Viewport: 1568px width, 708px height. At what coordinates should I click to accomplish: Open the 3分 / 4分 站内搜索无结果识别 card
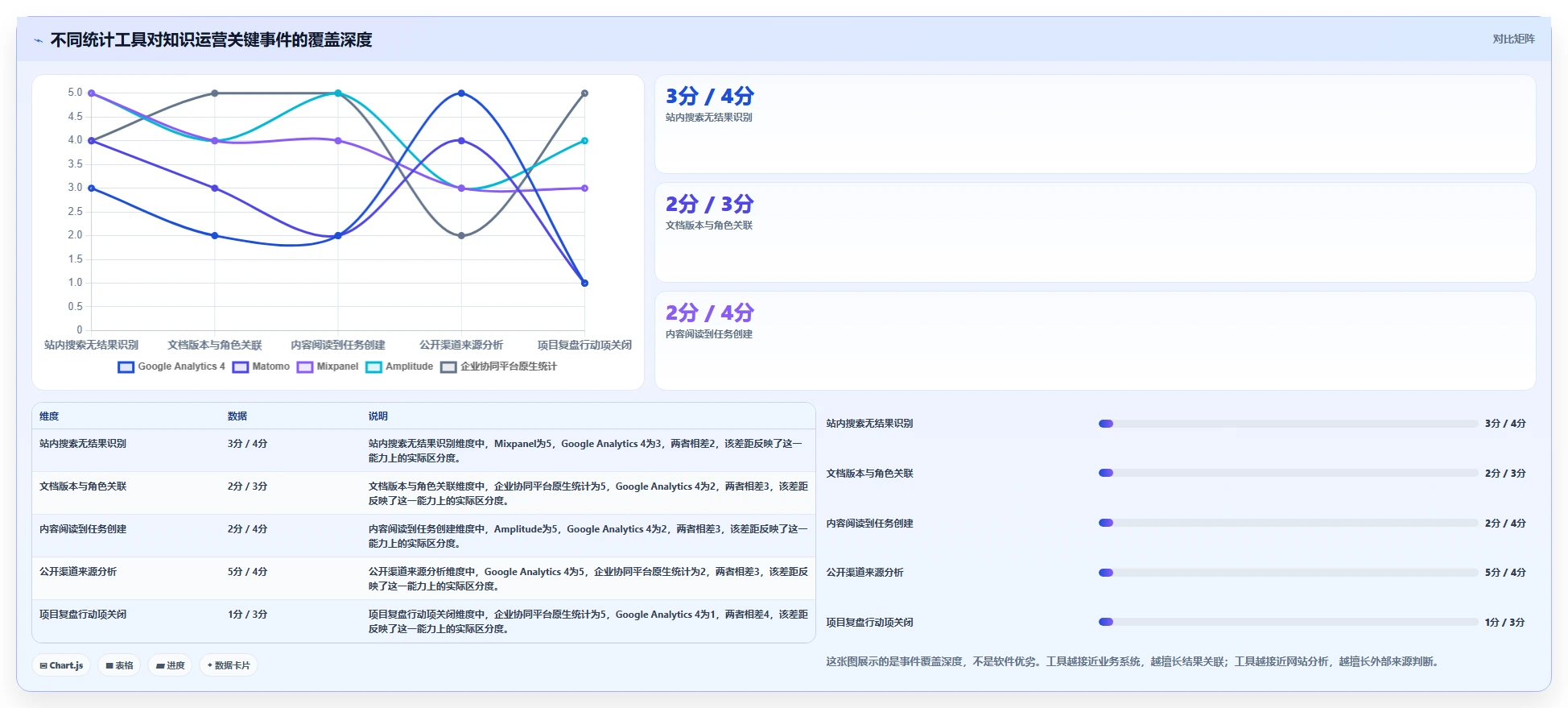[x=1095, y=124]
